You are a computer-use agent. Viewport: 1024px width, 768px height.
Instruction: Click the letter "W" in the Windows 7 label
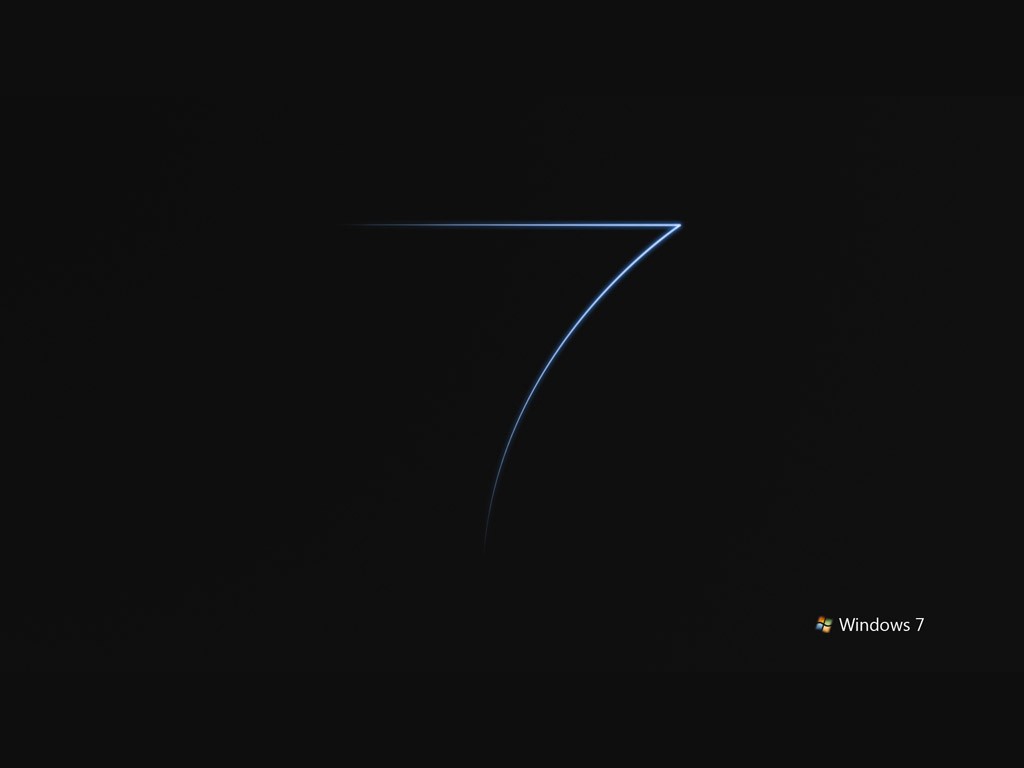pos(846,625)
